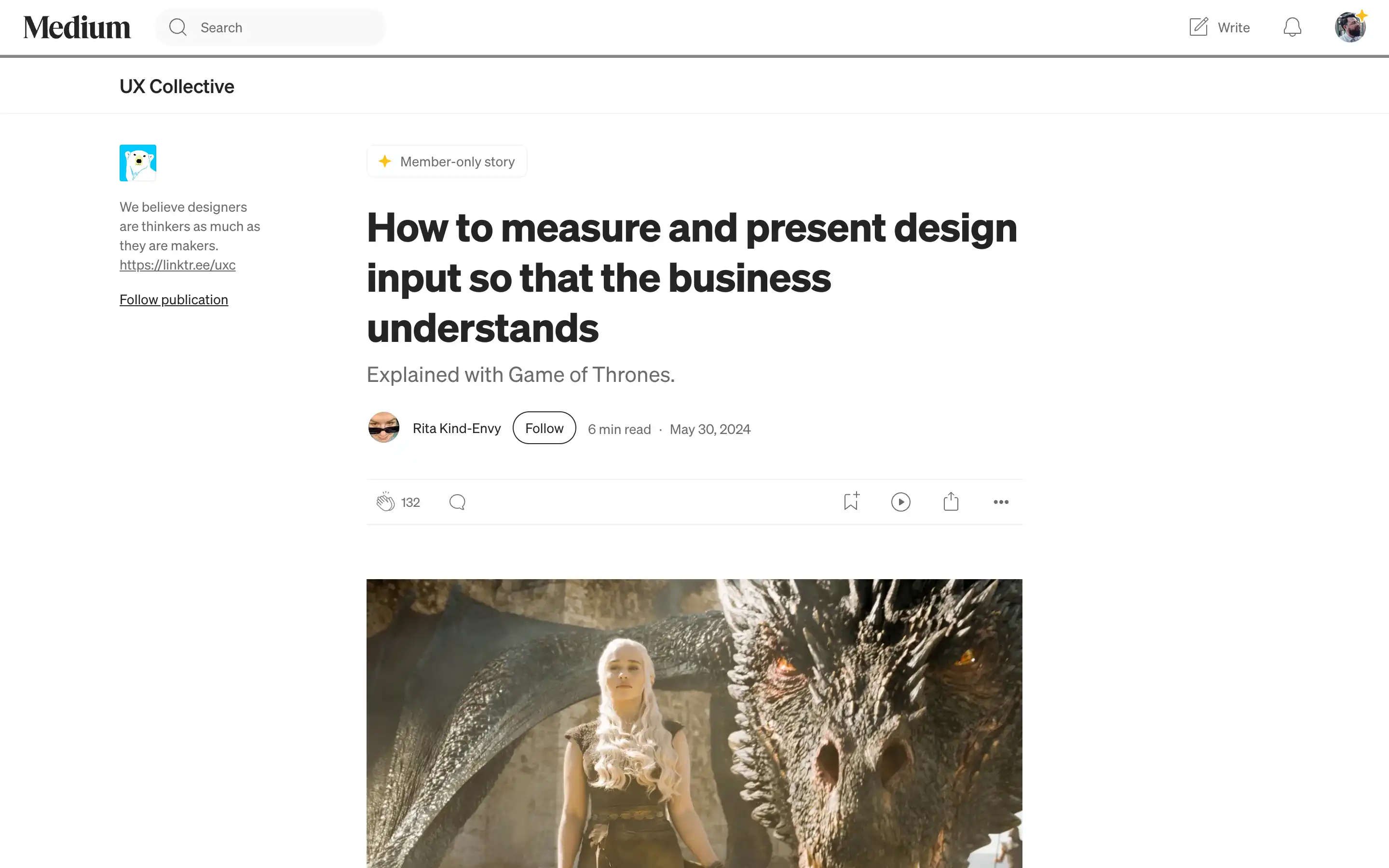Play the article audio (Listen)
Image resolution: width=1389 pixels, height=868 pixels.
coord(900,502)
